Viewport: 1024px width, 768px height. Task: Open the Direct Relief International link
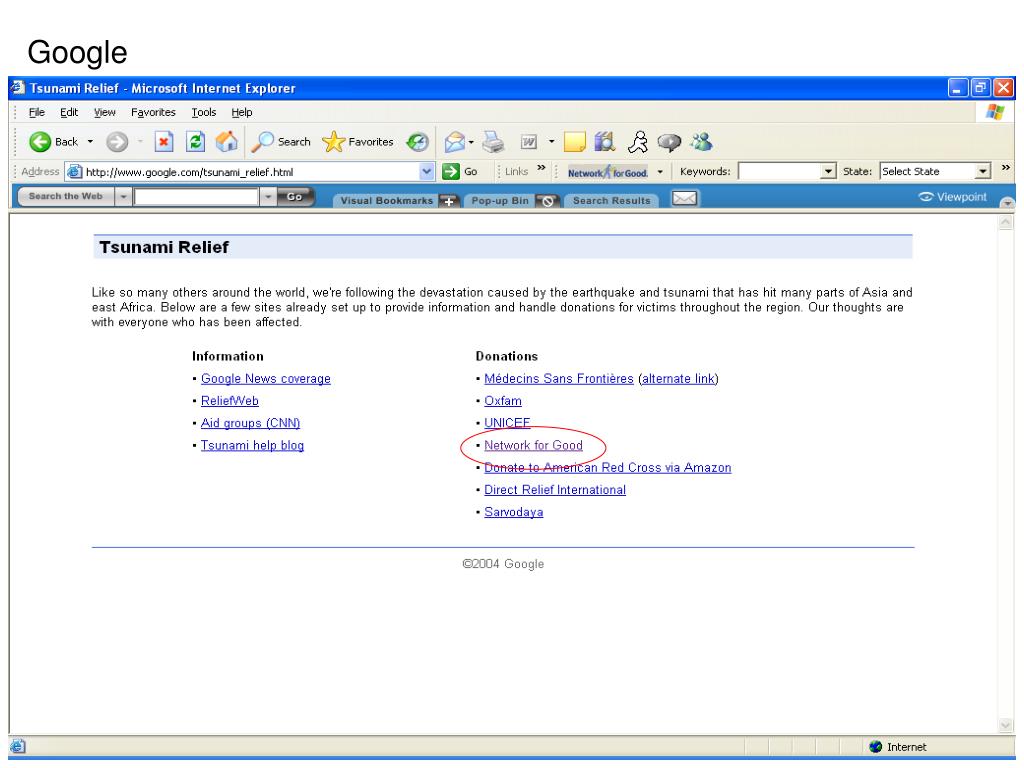pos(555,490)
